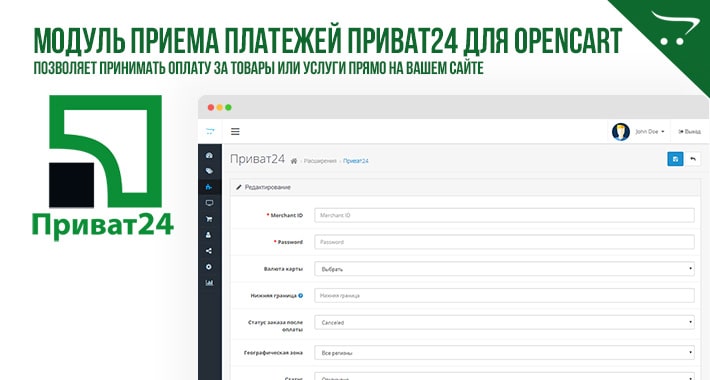Click the red window close dot
Image resolution: width=710 pixels, height=380 pixels.
(211, 107)
